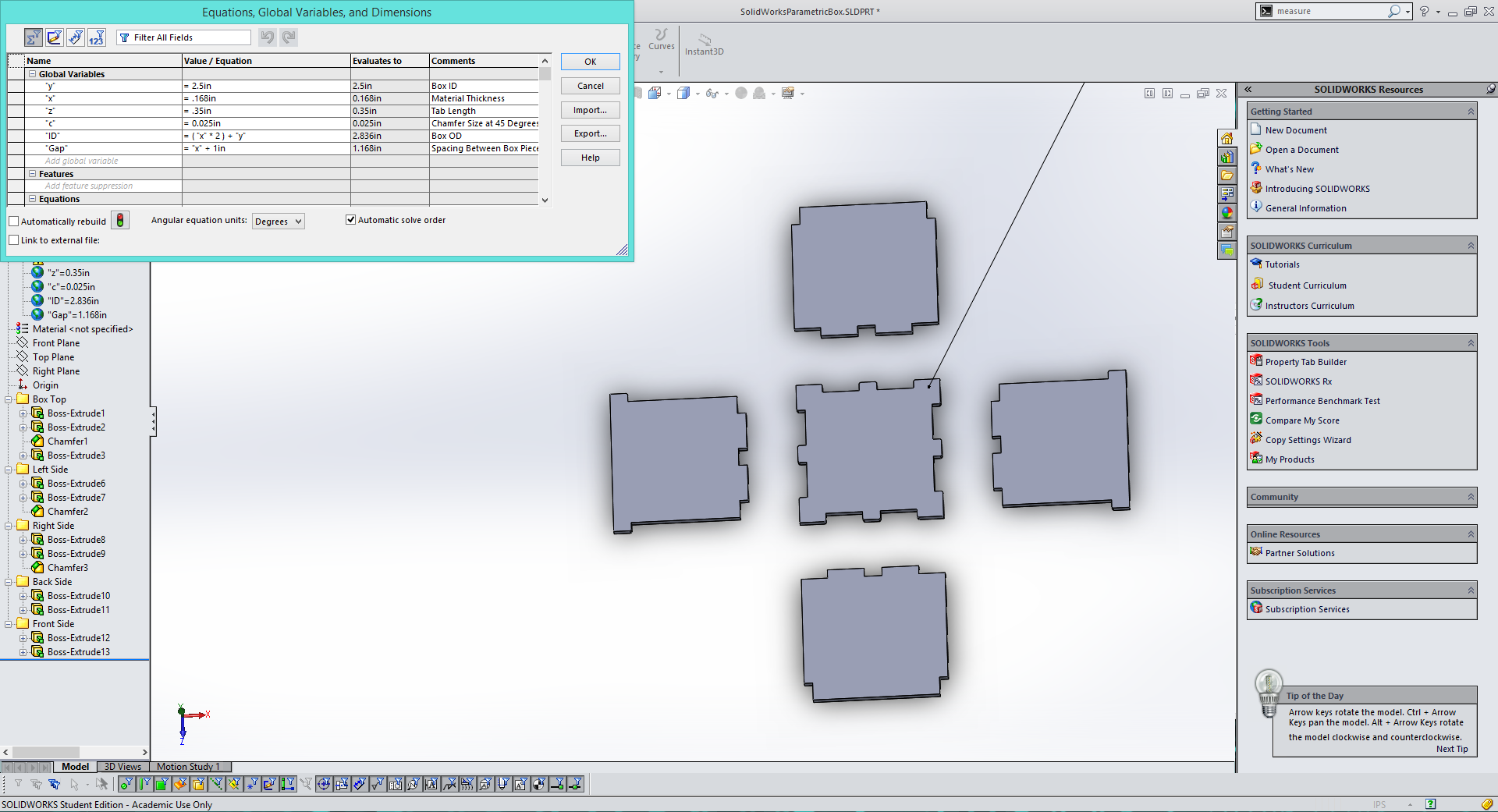Collapse the Getting Started panel section
This screenshot has height=812, width=1498.
click(1471, 112)
